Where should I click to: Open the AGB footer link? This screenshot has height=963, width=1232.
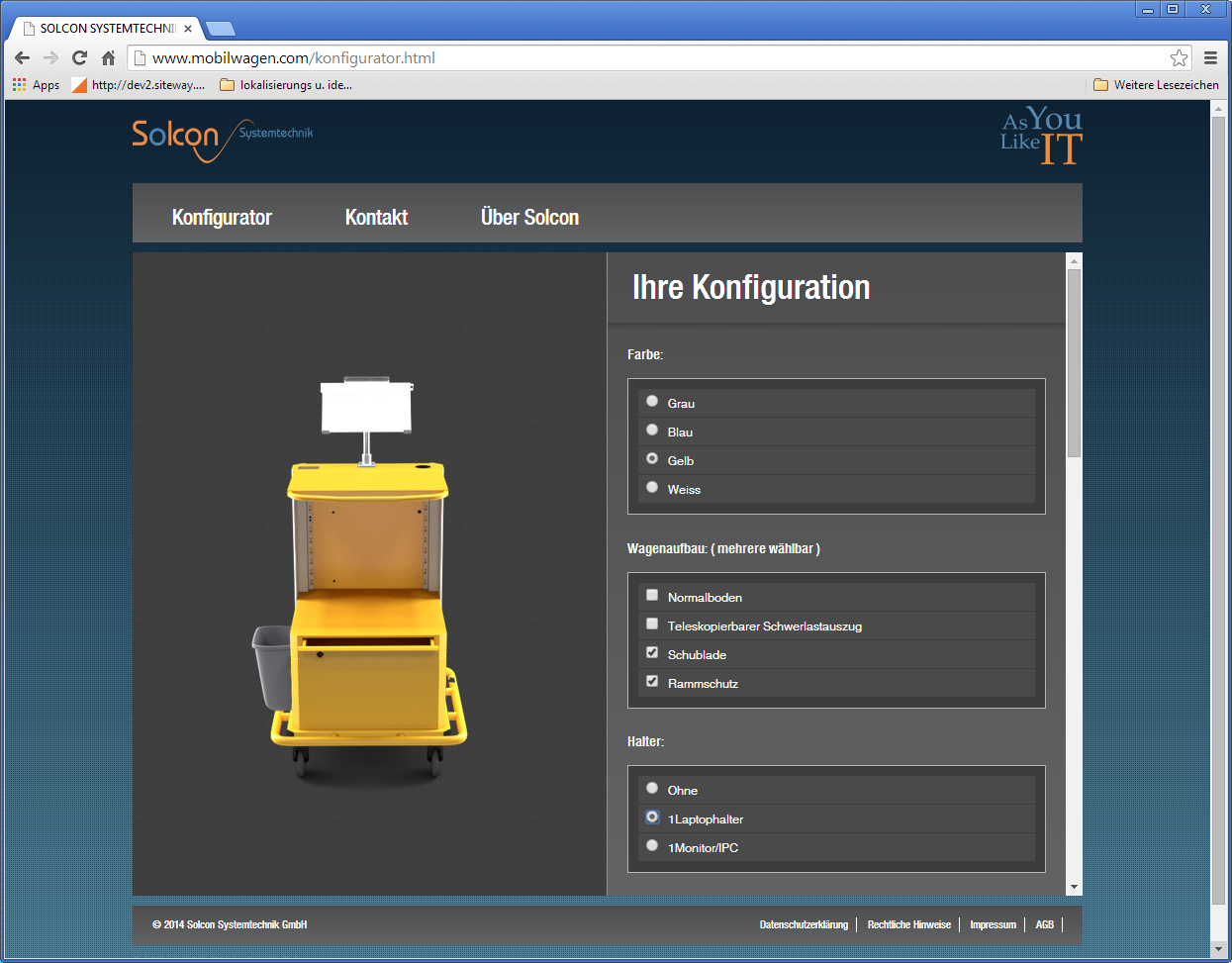tap(1045, 925)
